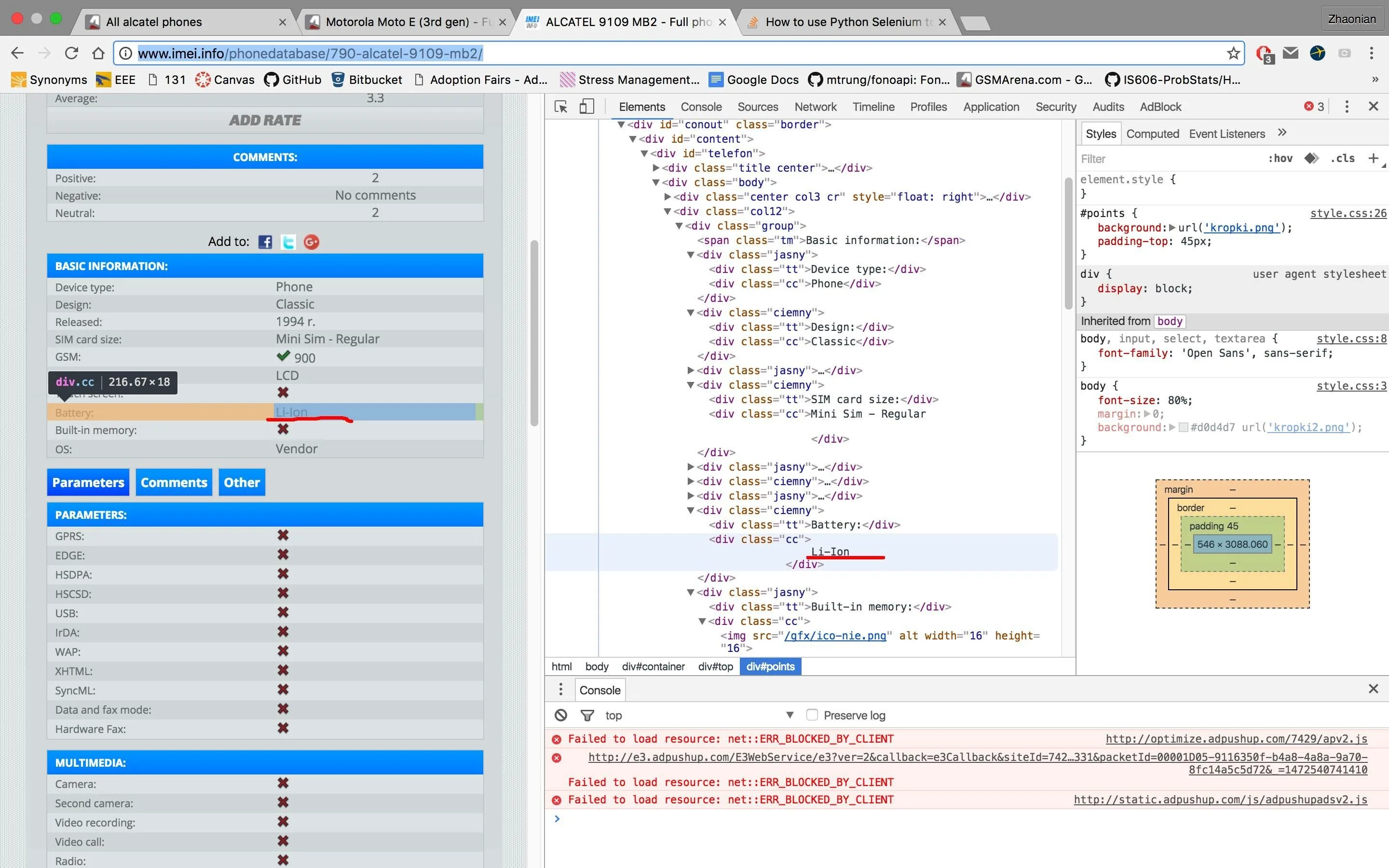Close the Console drawer

[x=1374, y=688]
